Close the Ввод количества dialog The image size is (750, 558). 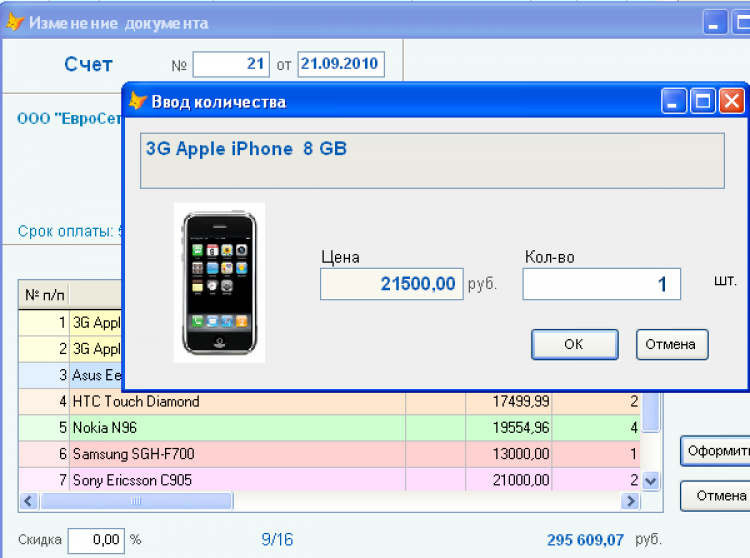[732, 101]
